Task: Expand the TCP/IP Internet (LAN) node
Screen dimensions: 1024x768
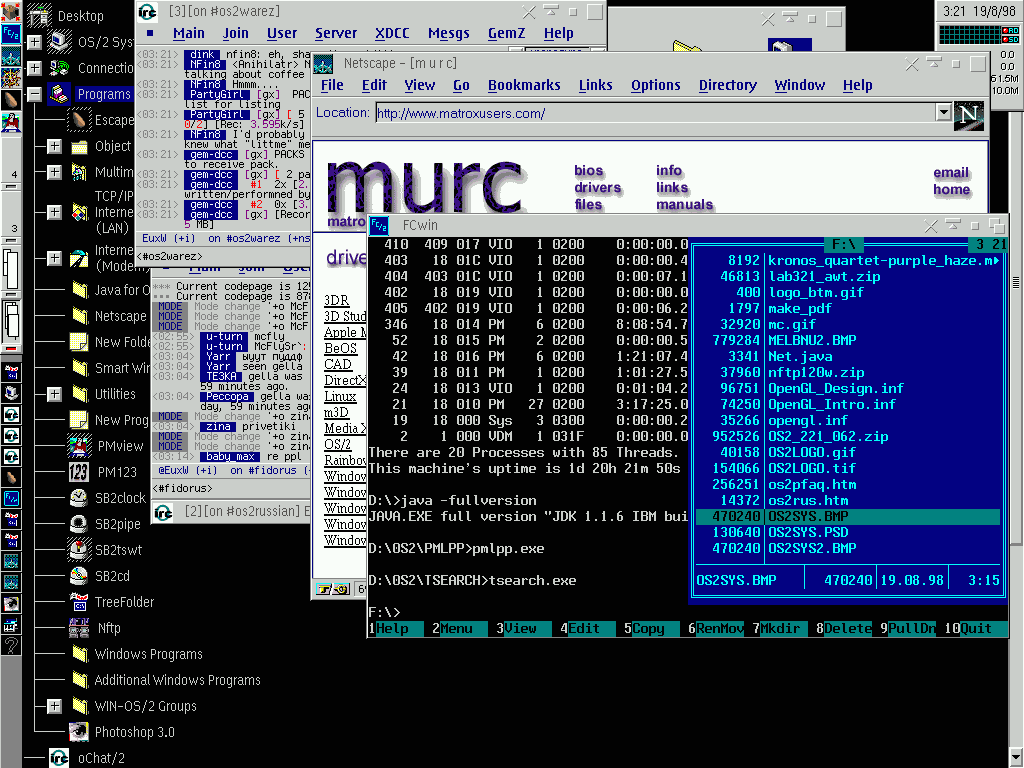Action: coord(54,212)
